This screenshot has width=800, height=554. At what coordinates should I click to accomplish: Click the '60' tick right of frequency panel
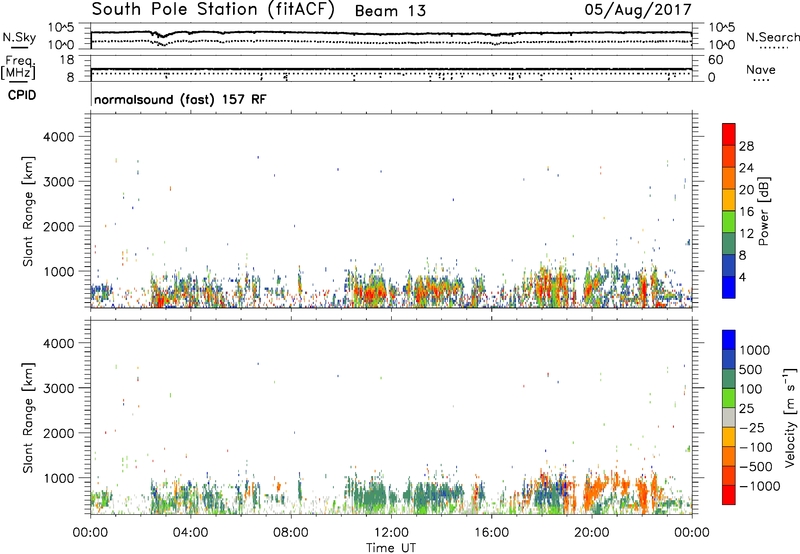(716, 60)
